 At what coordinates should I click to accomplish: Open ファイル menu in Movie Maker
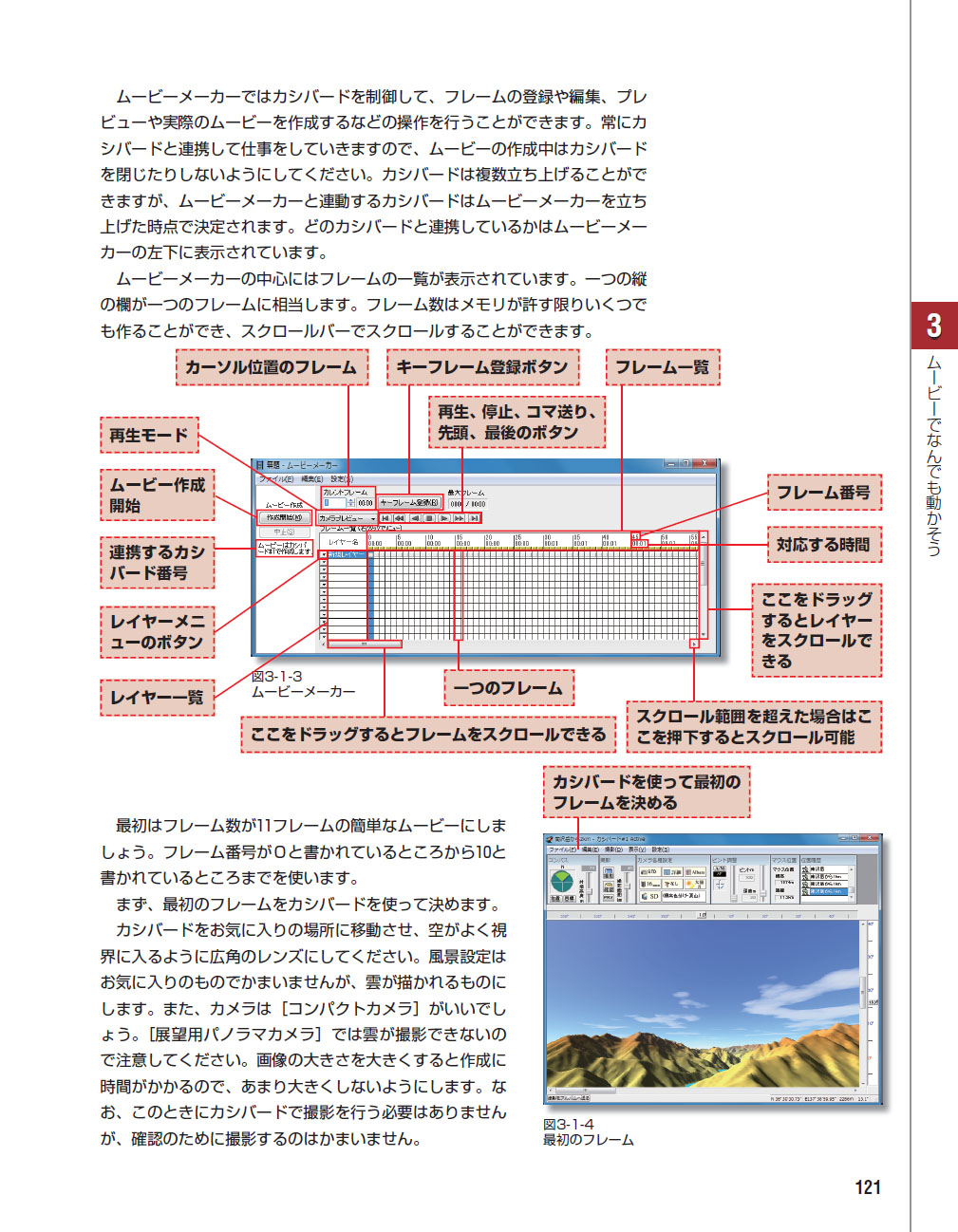276,479
